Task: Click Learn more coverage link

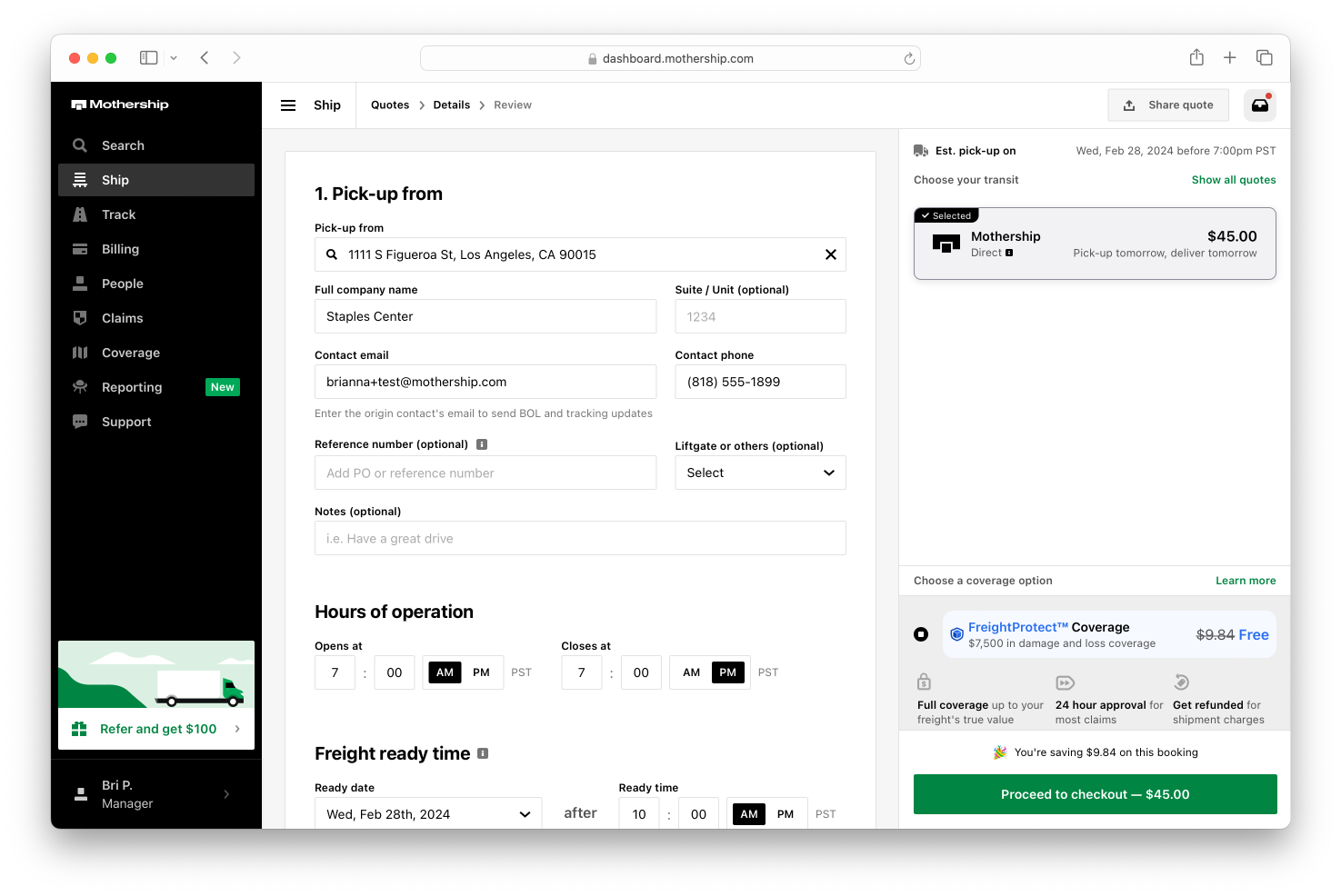Action: 1246,581
